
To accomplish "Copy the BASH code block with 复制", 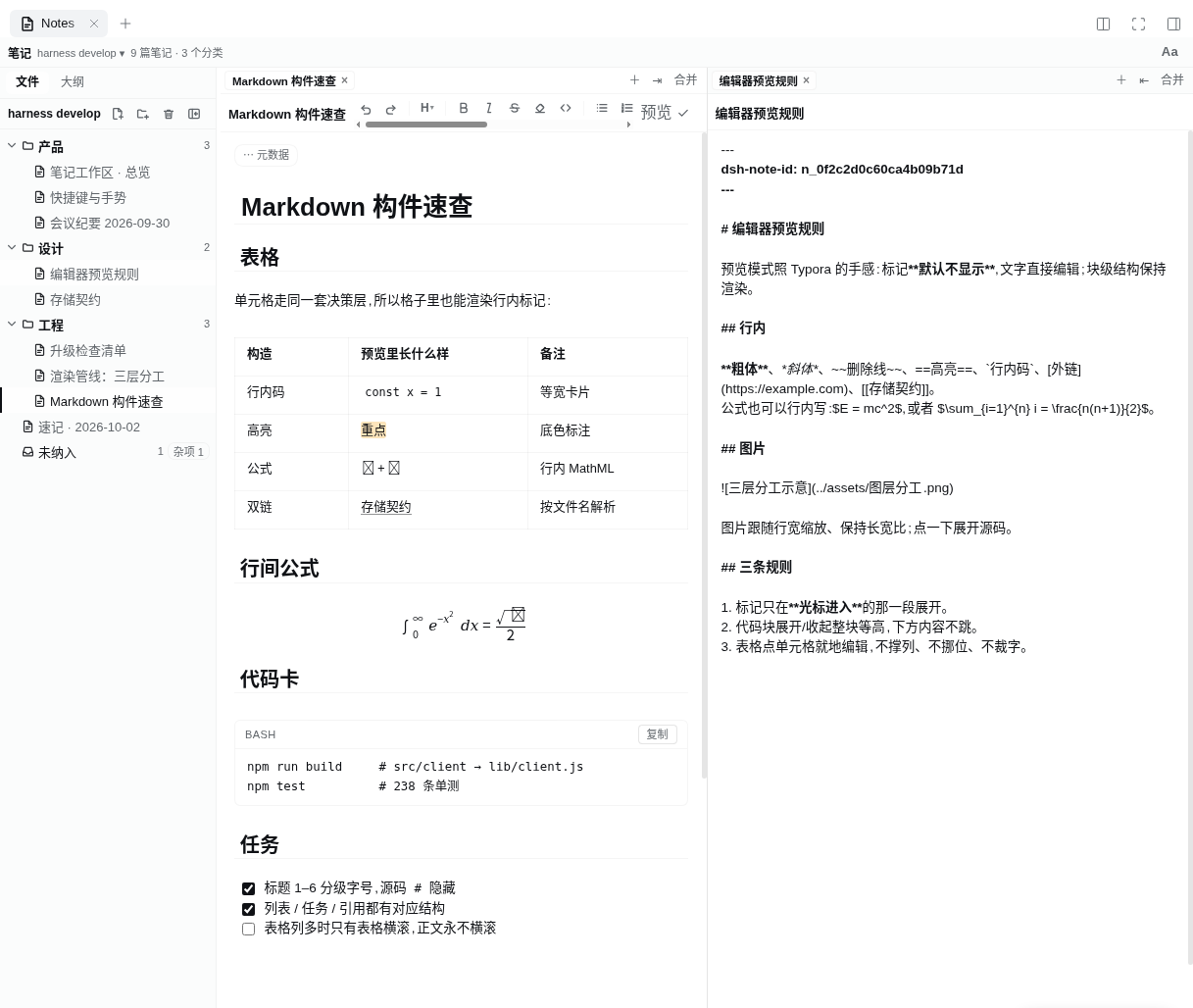I will coord(657,734).
